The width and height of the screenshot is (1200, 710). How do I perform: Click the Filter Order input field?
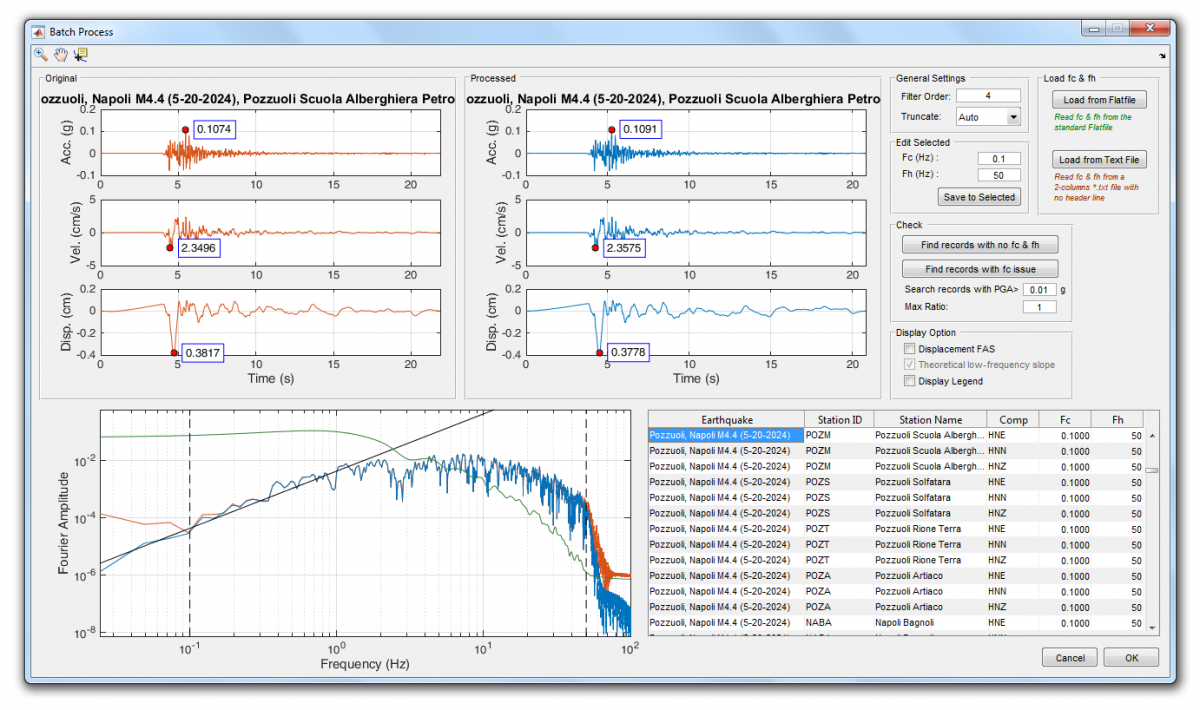(x=987, y=96)
